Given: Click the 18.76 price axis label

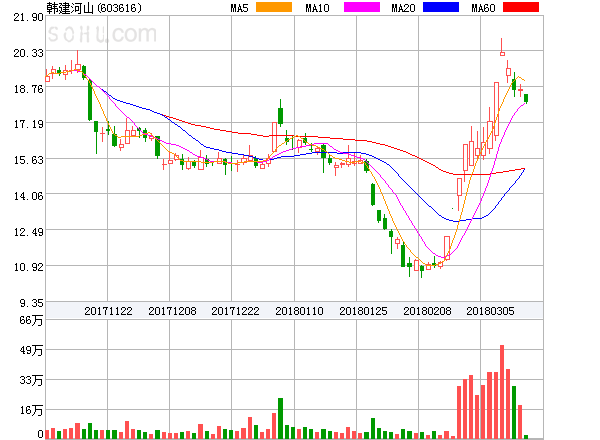Looking at the screenshot, I should tap(28, 89).
